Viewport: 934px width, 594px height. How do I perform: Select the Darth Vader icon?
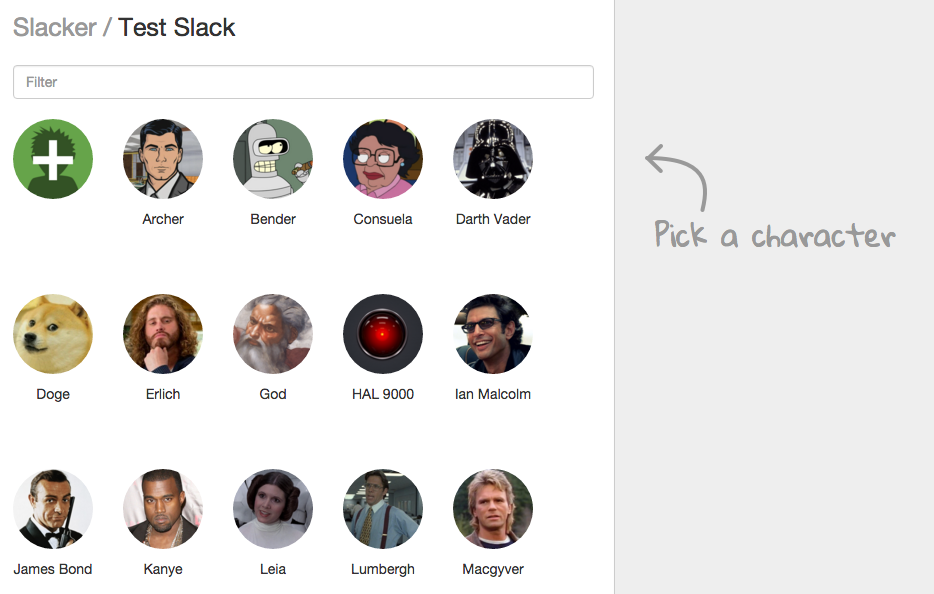492,158
